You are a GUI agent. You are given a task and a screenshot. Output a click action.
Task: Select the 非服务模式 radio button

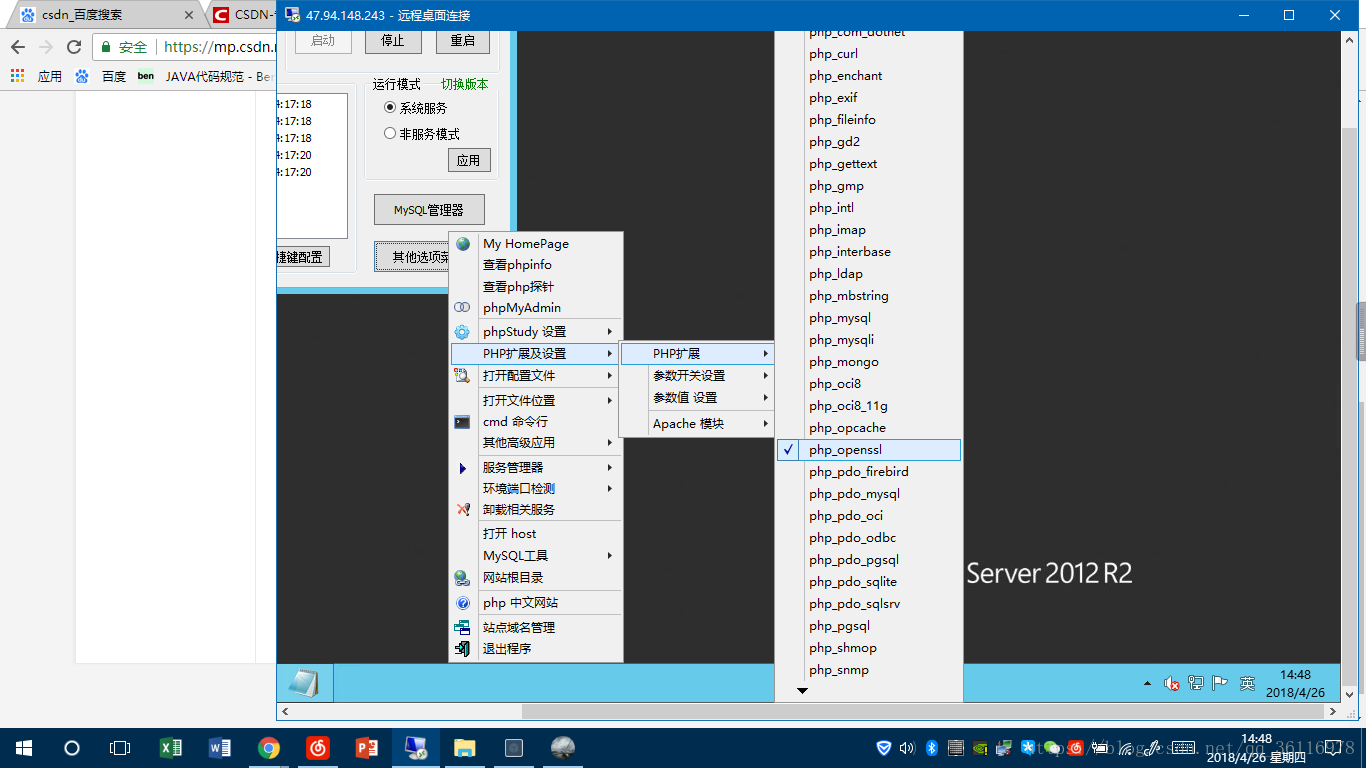click(391, 134)
